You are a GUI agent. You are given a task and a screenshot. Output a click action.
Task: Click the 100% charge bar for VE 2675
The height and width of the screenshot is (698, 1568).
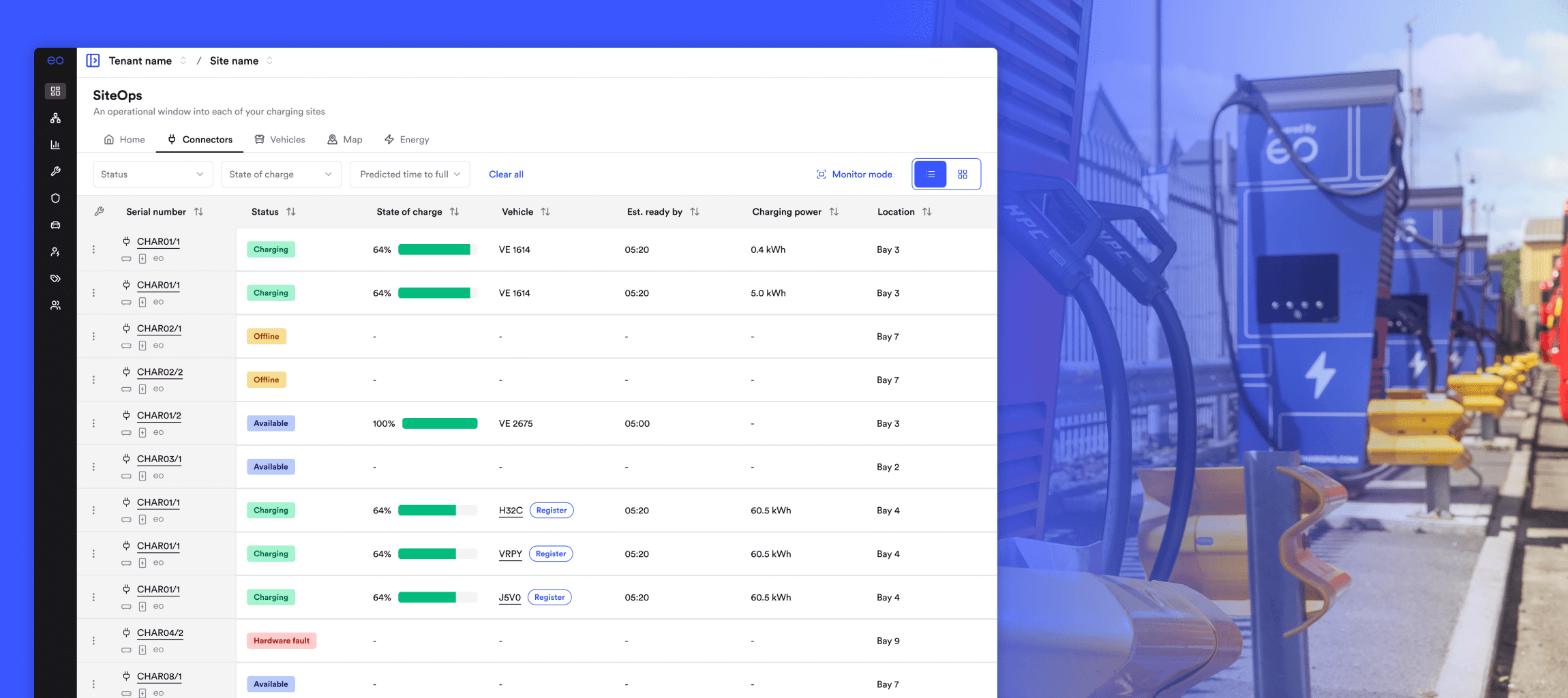pyautogui.click(x=440, y=424)
